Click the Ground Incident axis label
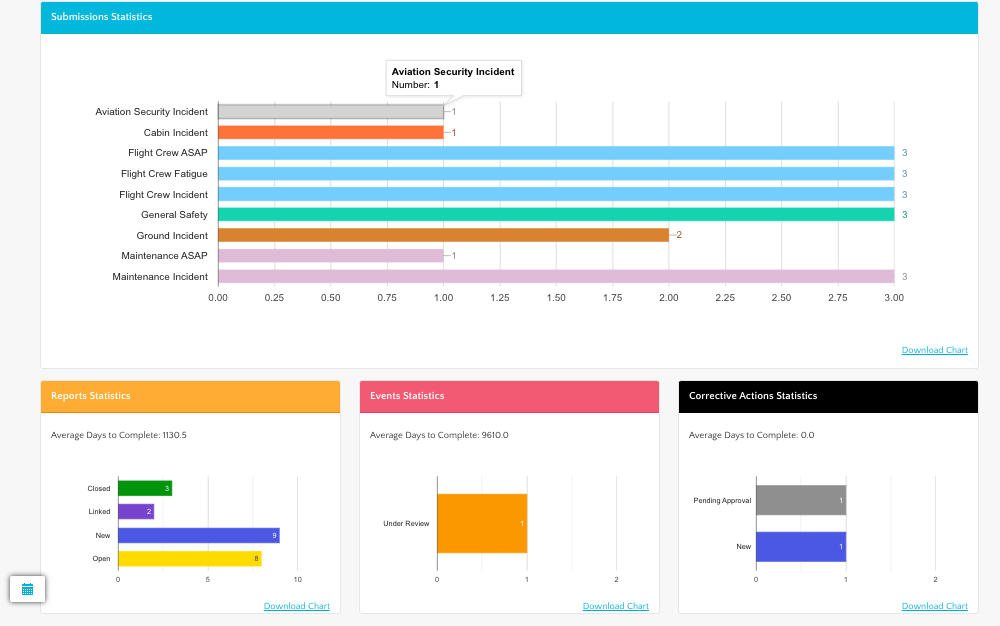This screenshot has height=626, width=1000. tap(172, 235)
